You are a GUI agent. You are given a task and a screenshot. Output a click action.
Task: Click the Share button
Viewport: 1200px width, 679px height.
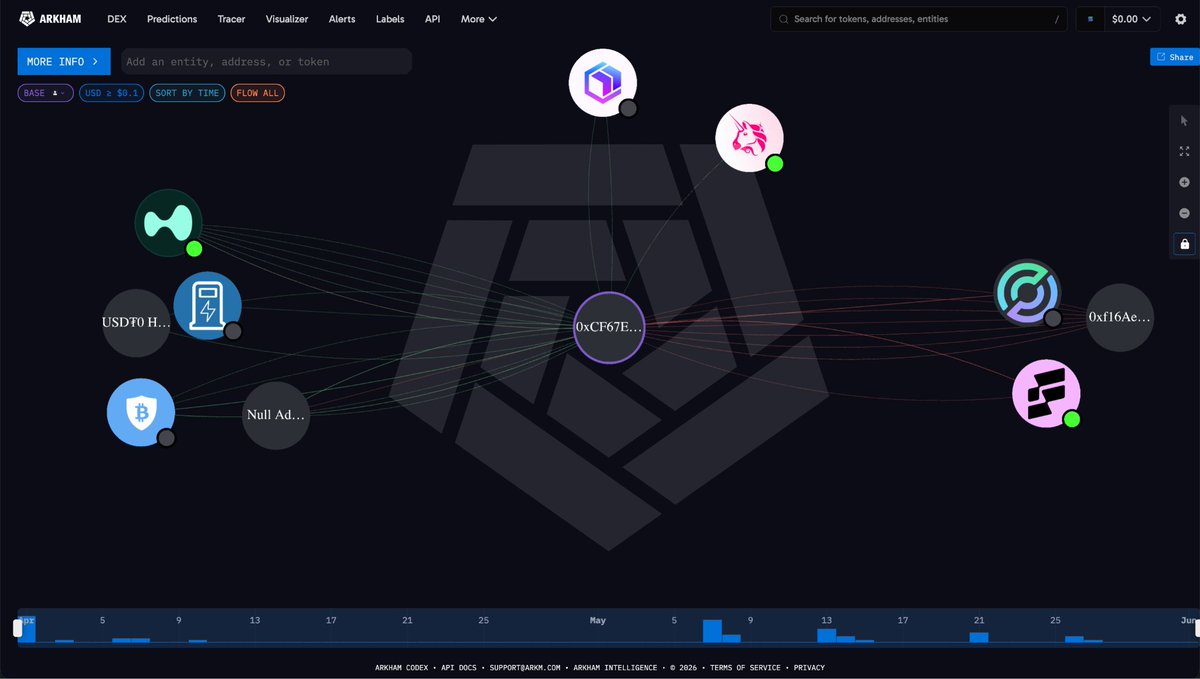coord(1175,57)
